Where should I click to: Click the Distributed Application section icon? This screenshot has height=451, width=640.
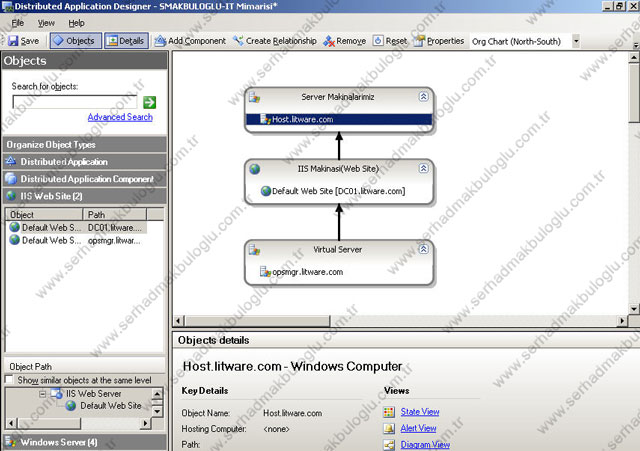(11, 161)
